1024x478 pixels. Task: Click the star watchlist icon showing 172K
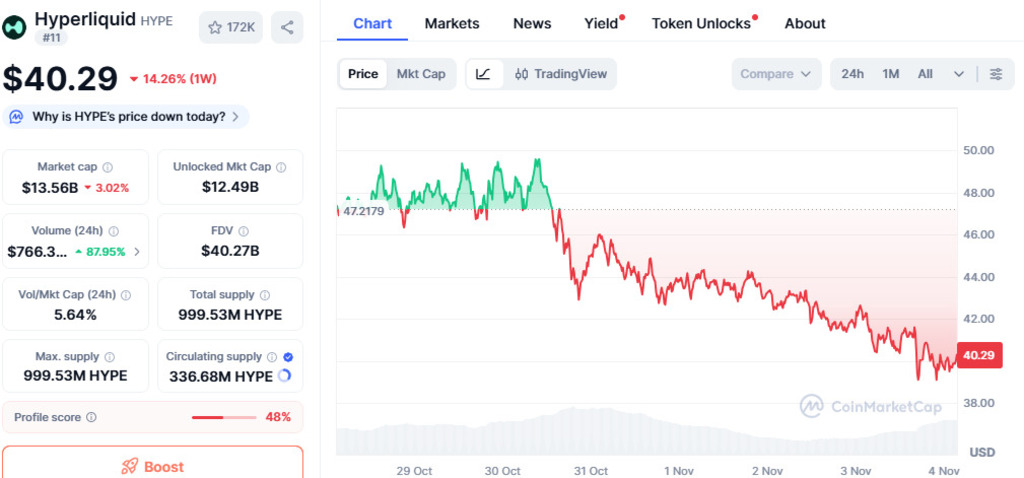point(230,27)
